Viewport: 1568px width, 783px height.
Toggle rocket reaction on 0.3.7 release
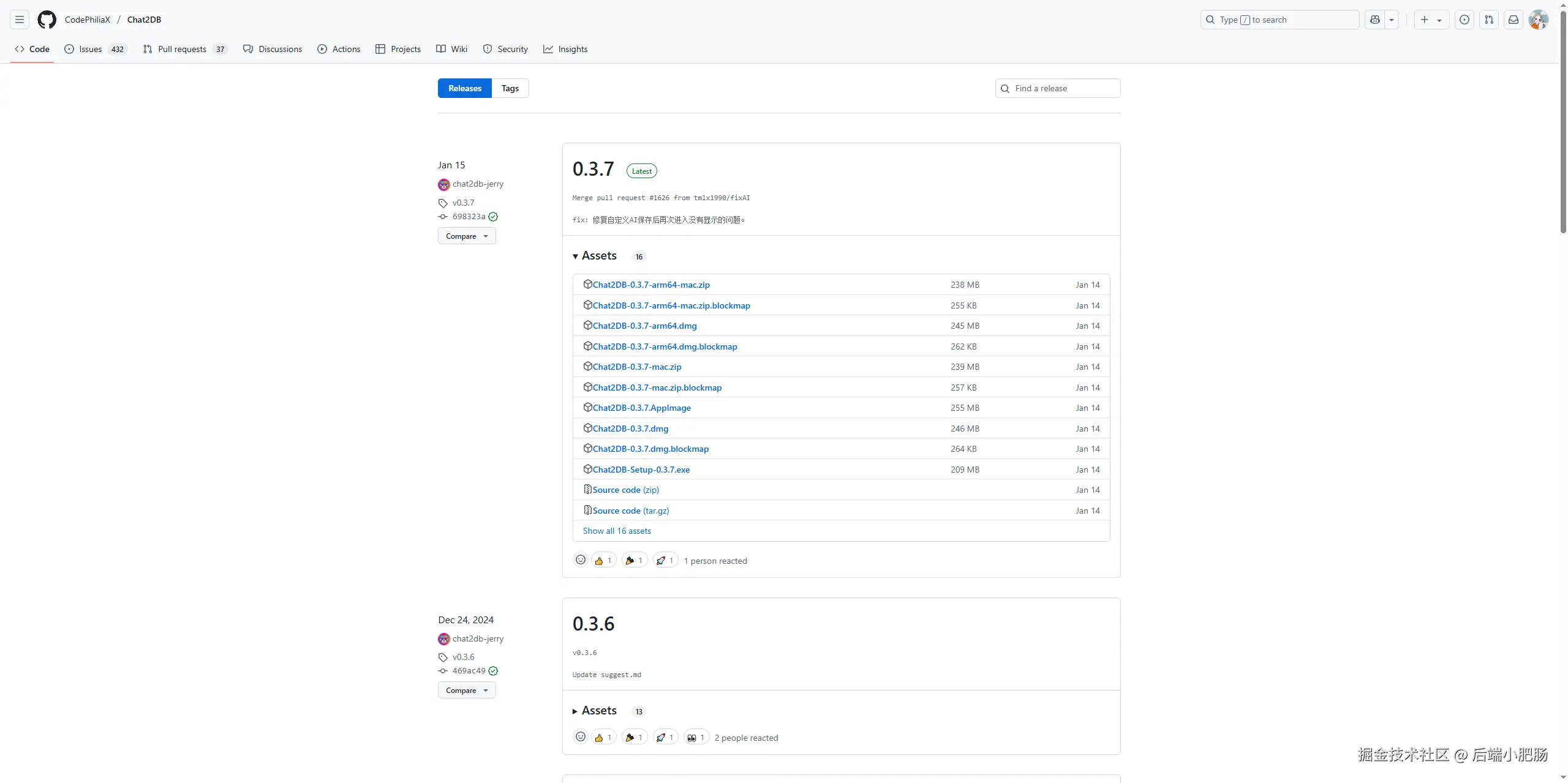tap(665, 560)
